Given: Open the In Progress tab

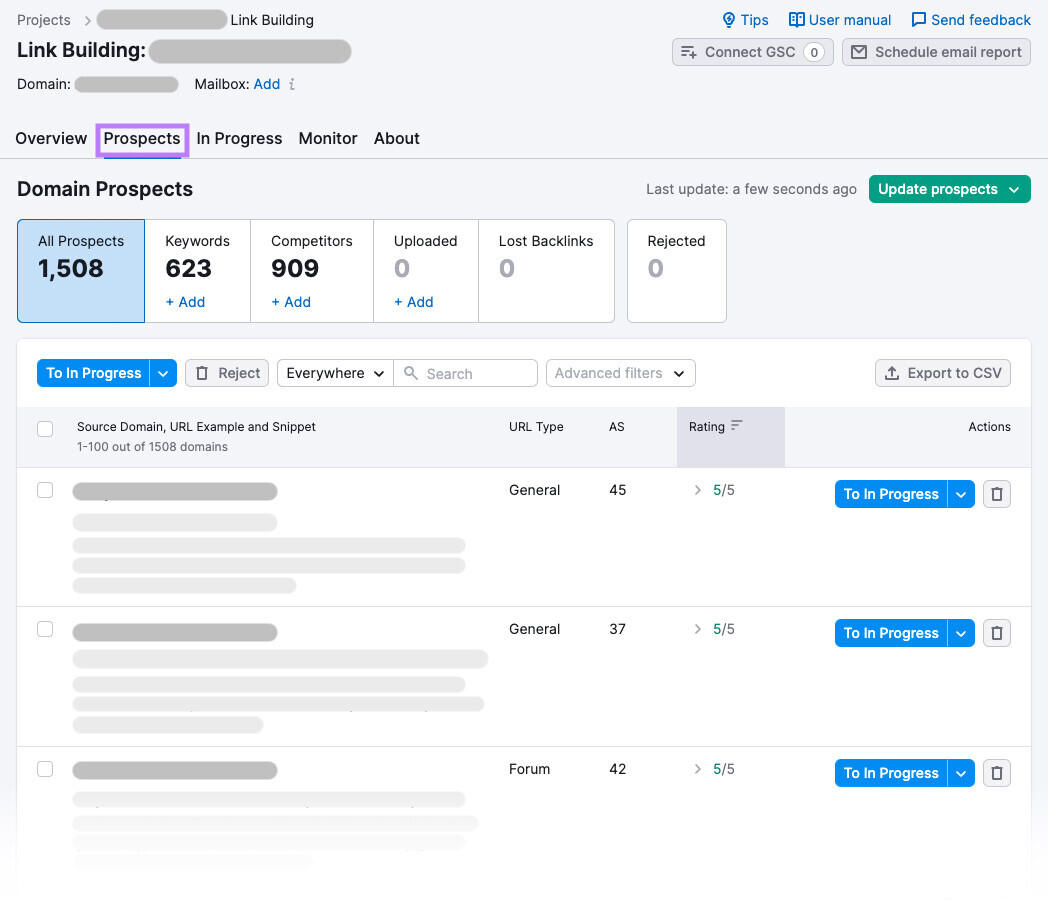Looking at the screenshot, I should click(x=239, y=138).
